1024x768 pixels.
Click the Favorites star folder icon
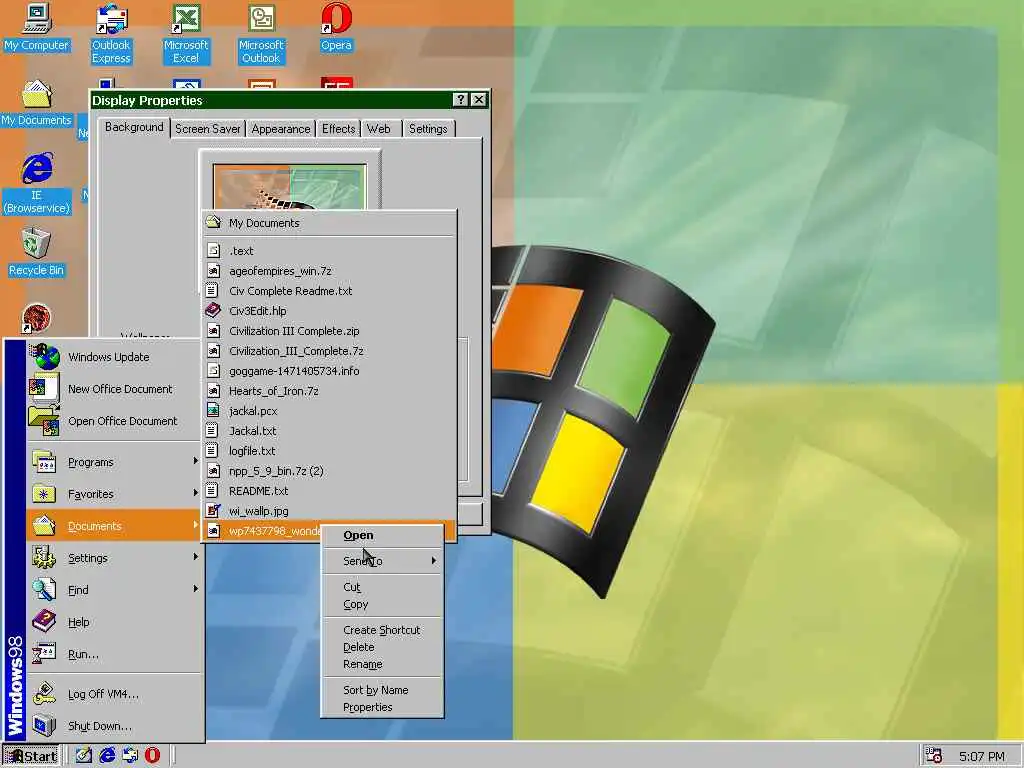coord(44,494)
